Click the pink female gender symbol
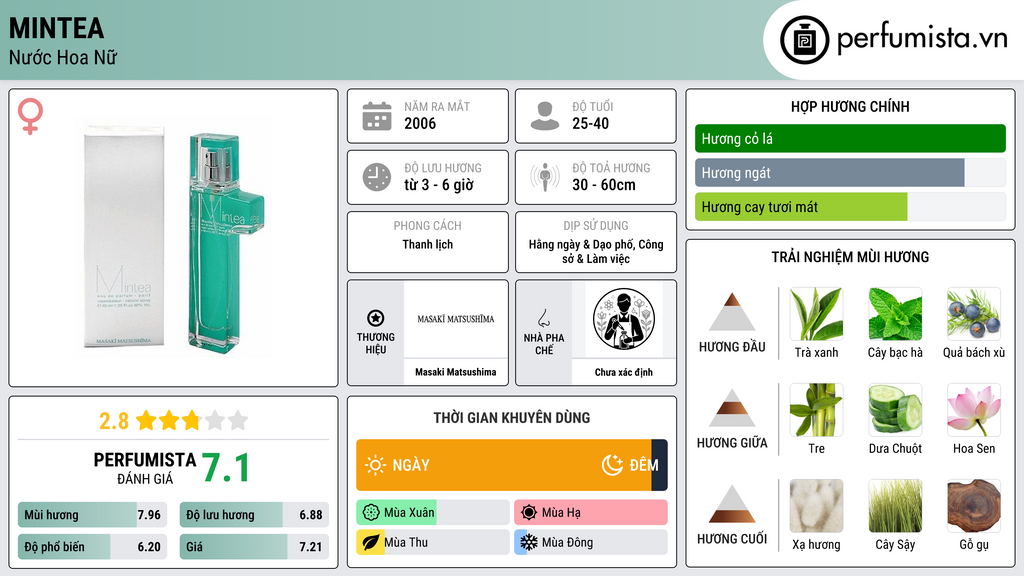Image resolution: width=1024 pixels, height=576 pixels. pos(30,116)
